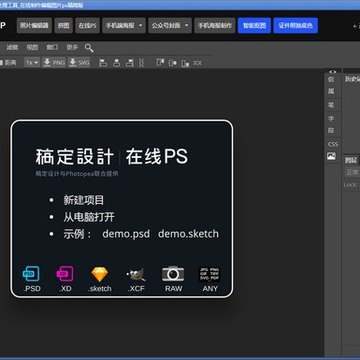The image size is (360, 360).
Task: Click the blue 智能抠图 button
Action: pyautogui.click(x=254, y=25)
